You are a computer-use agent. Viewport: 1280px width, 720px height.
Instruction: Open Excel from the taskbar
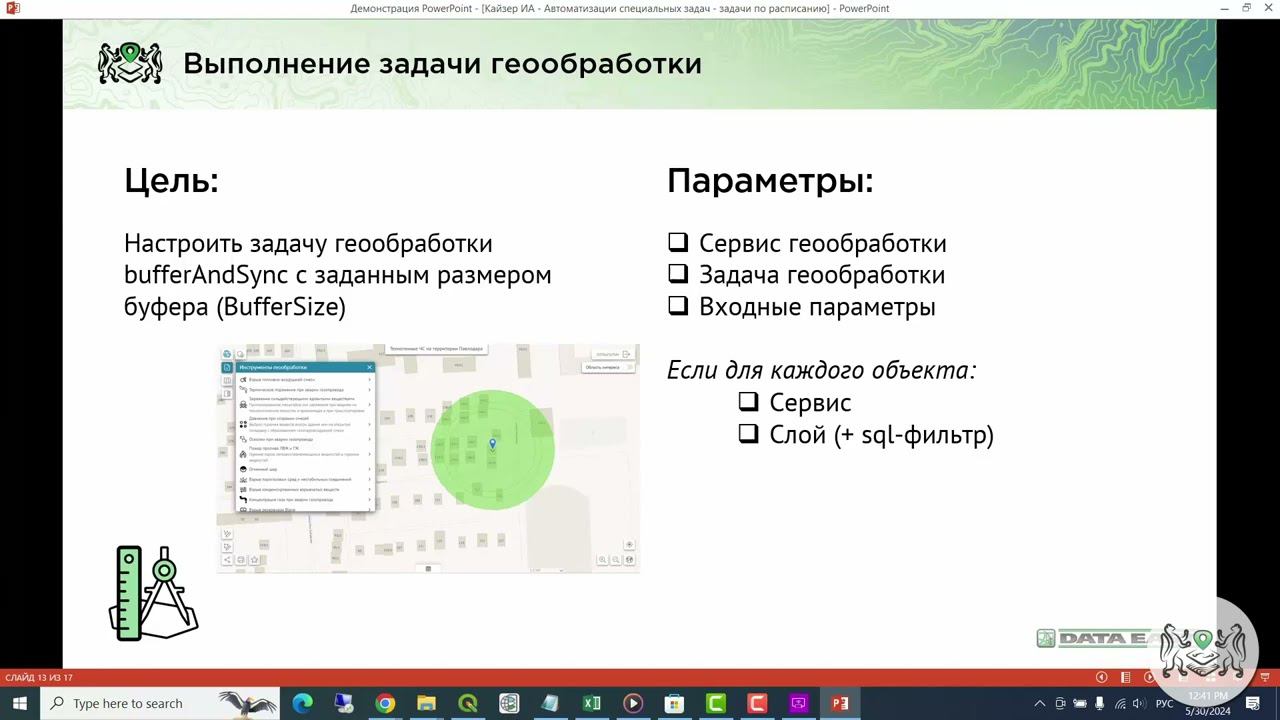click(x=591, y=703)
